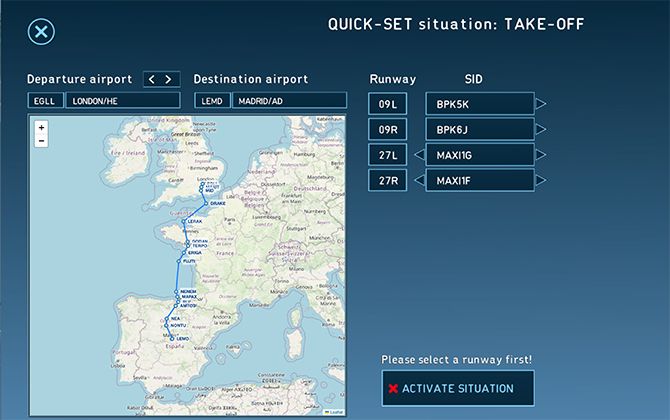Open the MAXI1F SID selector
670x420 pixels.
(480, 180)
